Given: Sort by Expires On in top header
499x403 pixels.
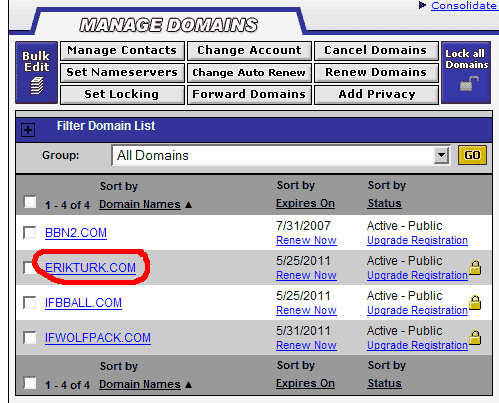Looking at the screenshot, I should point(305,203).
